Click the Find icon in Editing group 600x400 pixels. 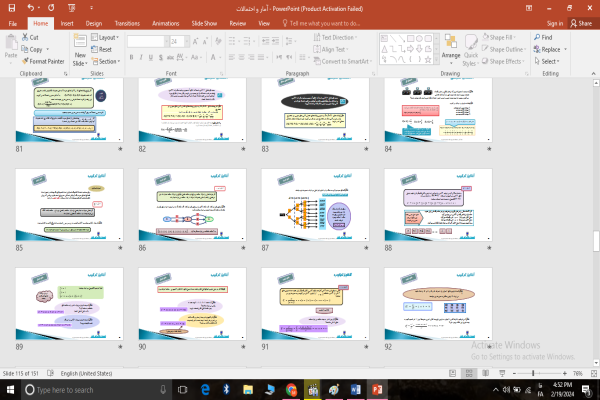coord(537,37)
